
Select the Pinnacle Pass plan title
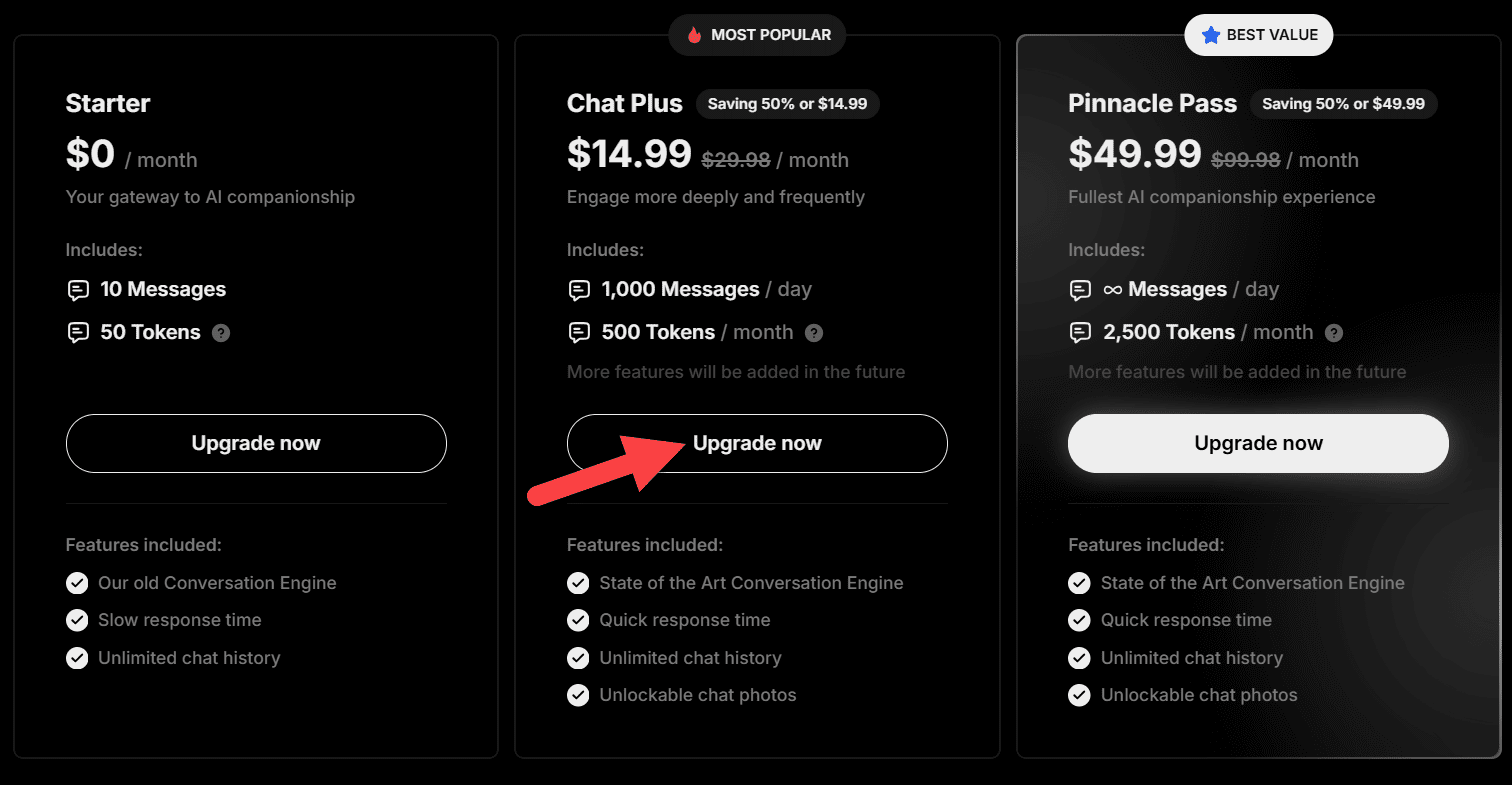point(1152,103)
